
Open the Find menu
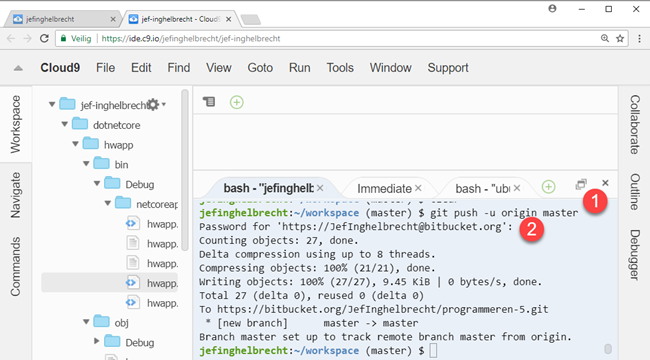point(179,68)
